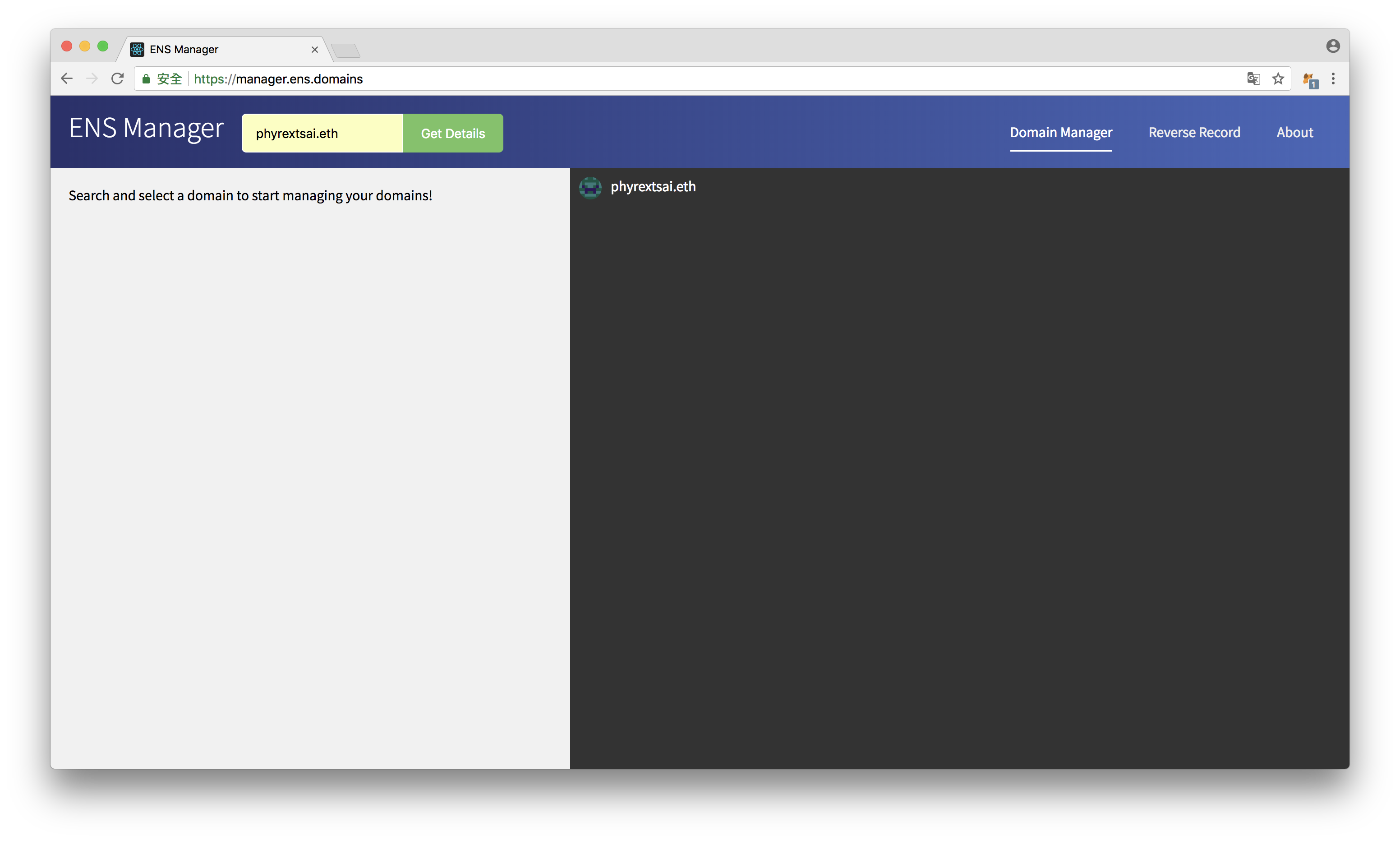Open the Google Translate page icon

(1253, 79)
